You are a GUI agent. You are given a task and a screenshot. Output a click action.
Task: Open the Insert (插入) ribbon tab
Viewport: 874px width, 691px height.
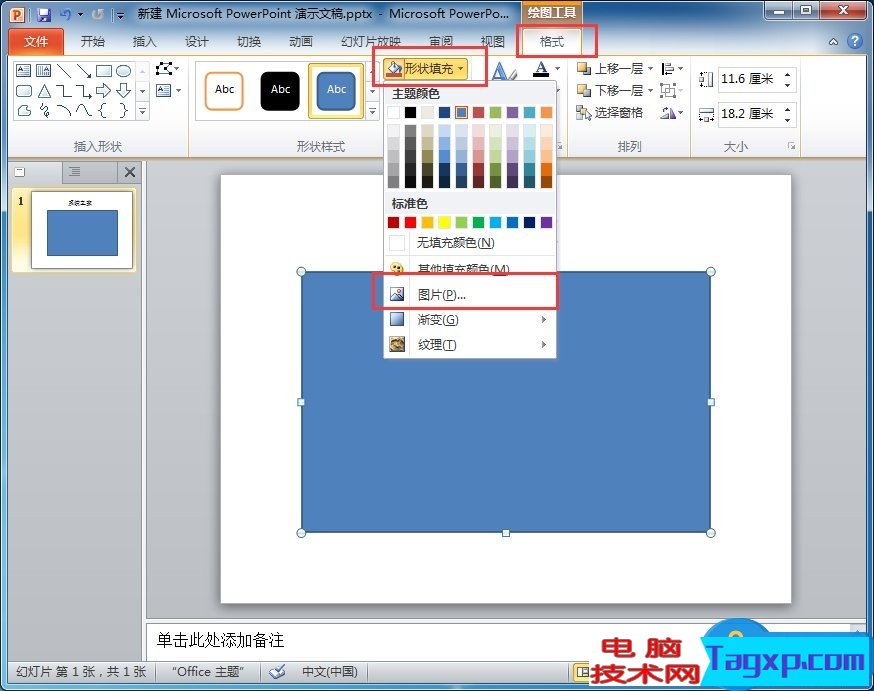(145, 42)
